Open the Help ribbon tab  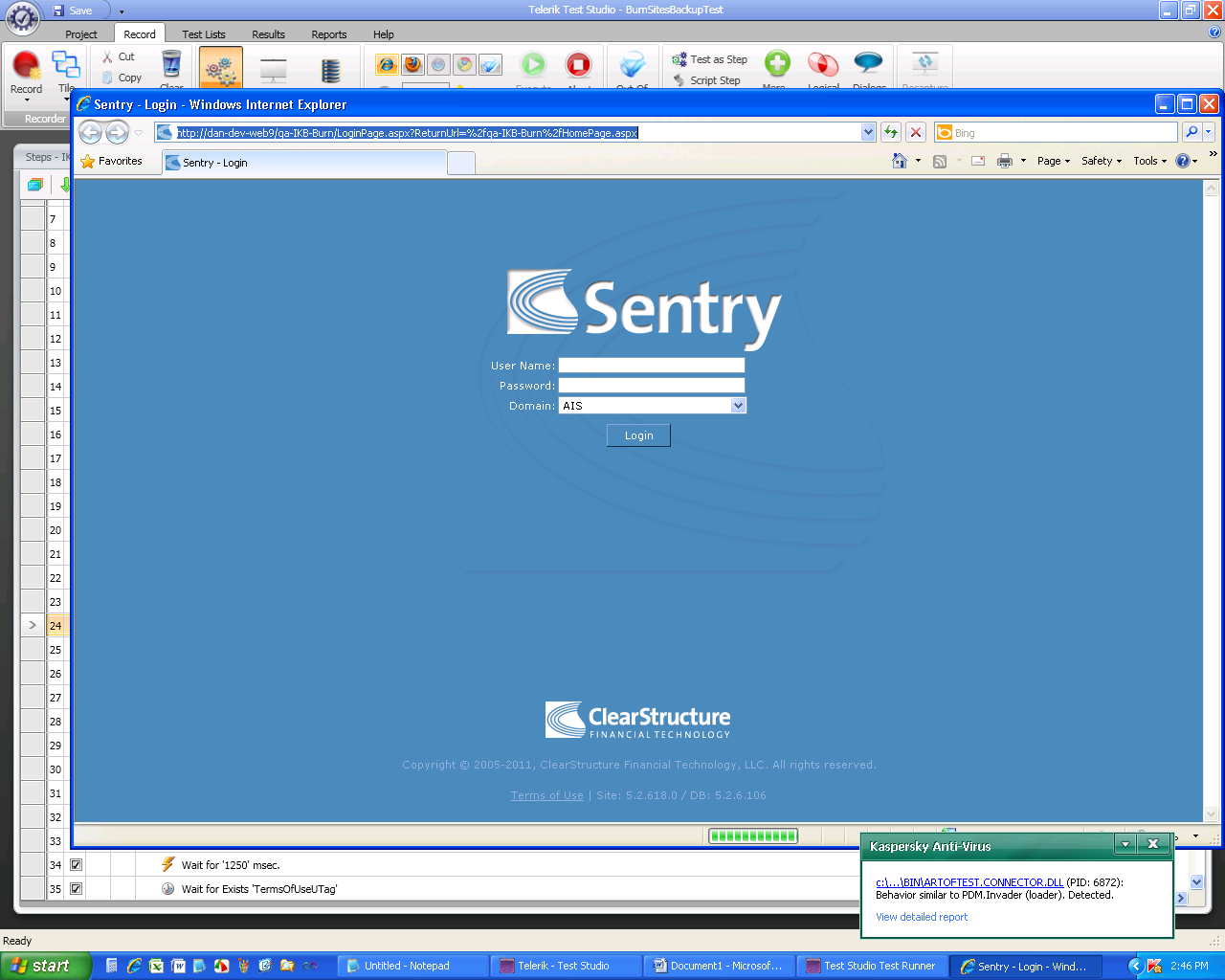coord(384,34)
